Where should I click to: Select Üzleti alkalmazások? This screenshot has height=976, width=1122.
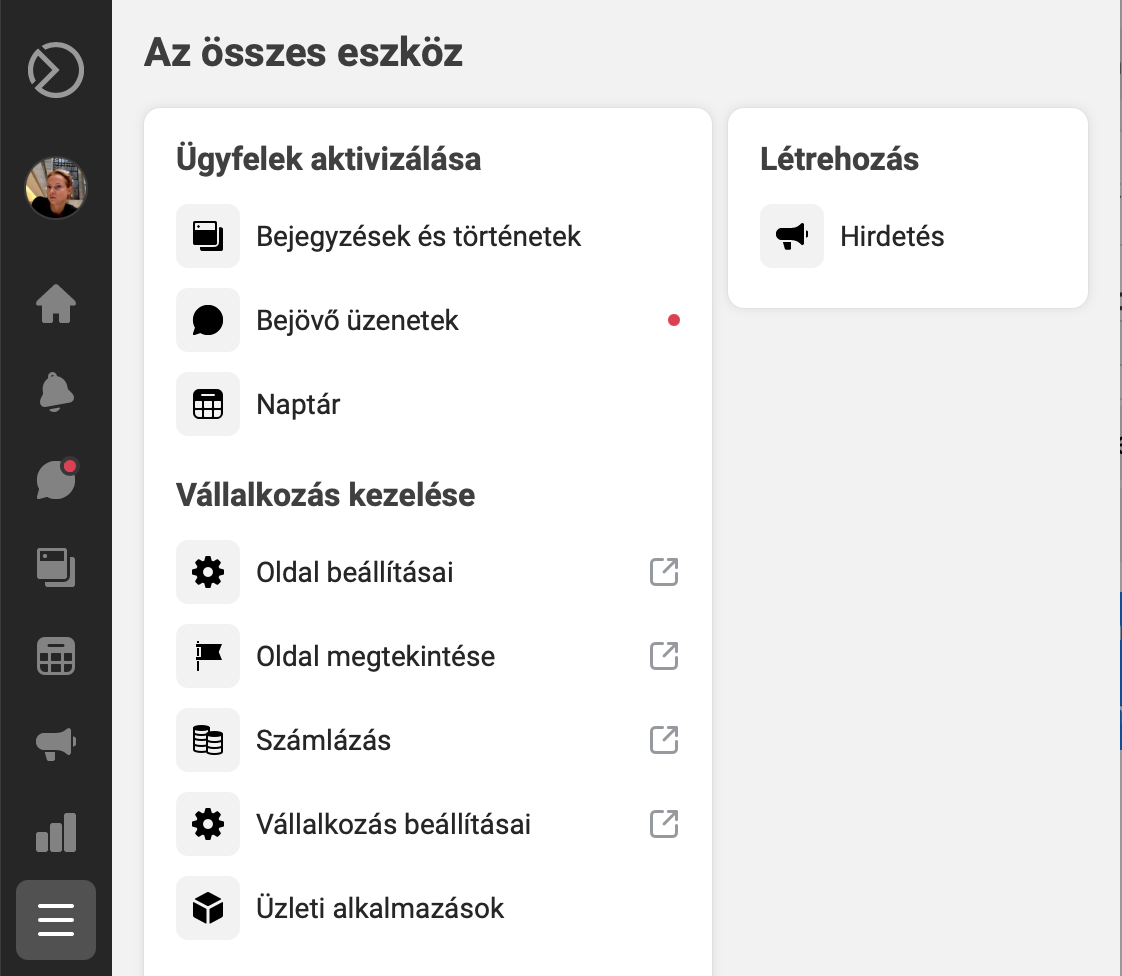(380, 909)
